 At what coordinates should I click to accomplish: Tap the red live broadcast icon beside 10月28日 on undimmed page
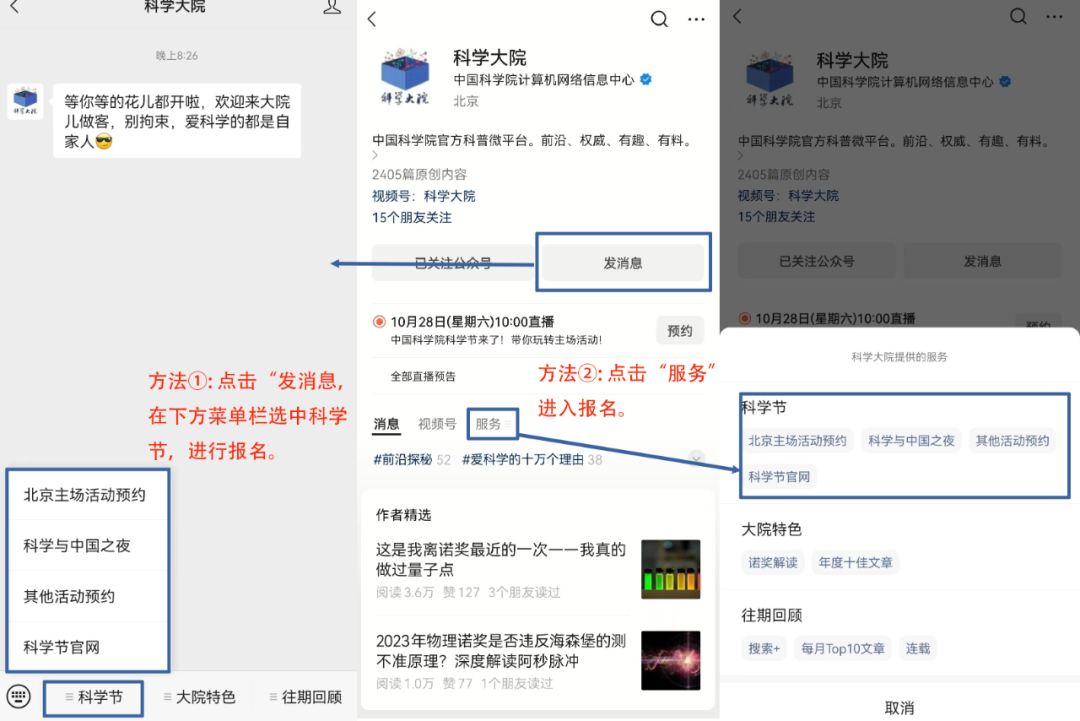(x=379, y=322)
